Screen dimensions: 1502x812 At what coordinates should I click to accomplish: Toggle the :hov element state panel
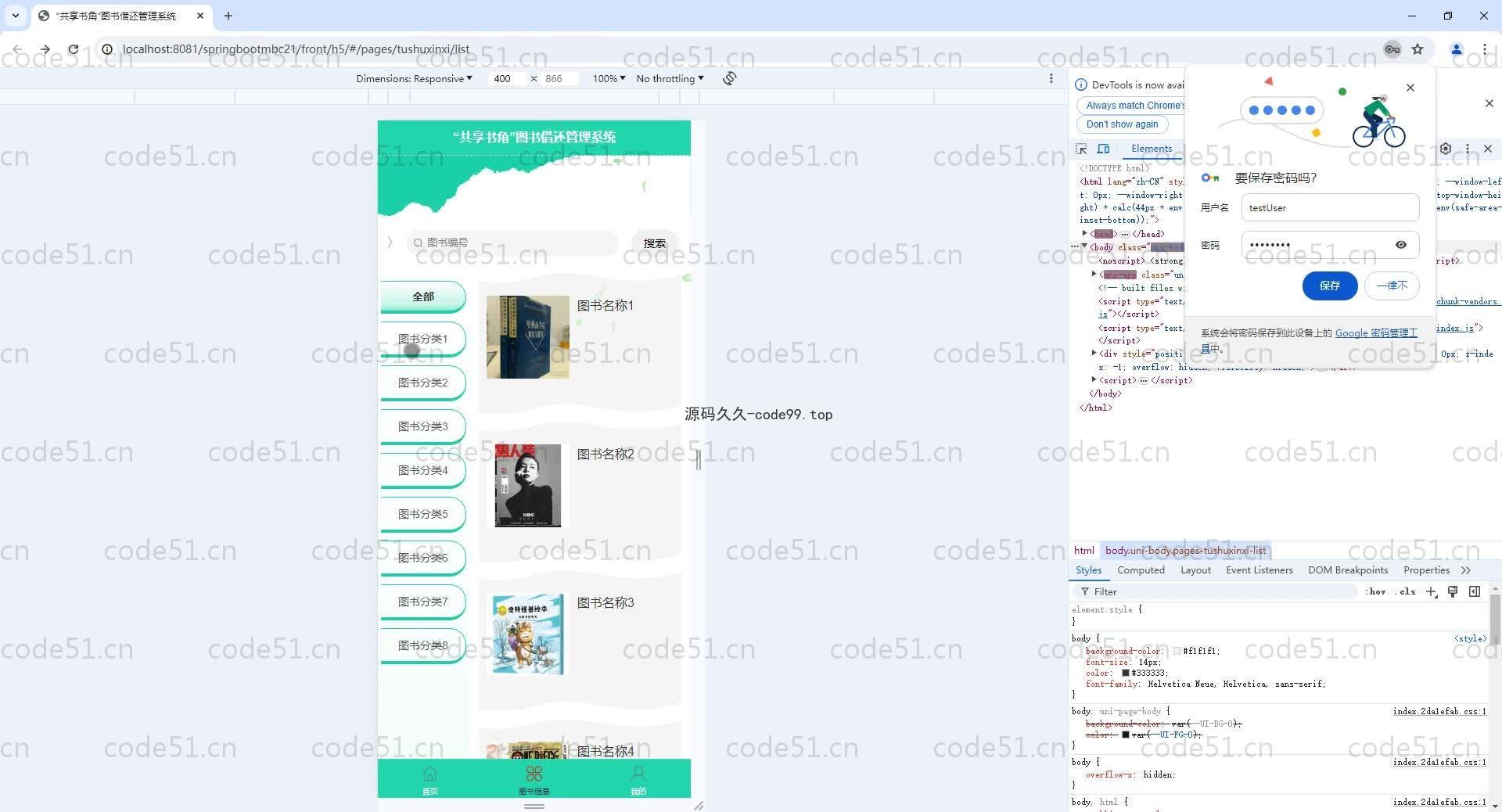[x=1375, y=591]
